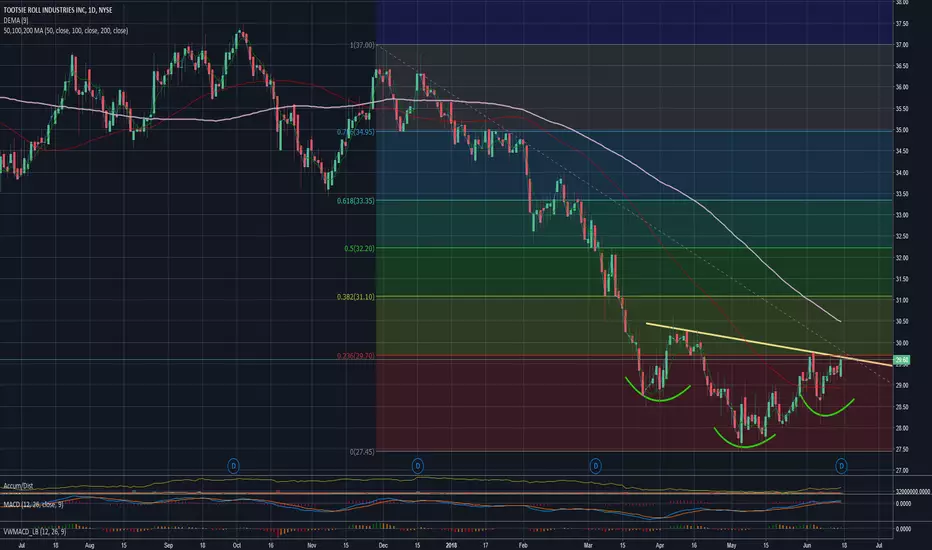The image size is (932, 550).
Task: Click the dividend marker near October
Action: click(234, 466)
